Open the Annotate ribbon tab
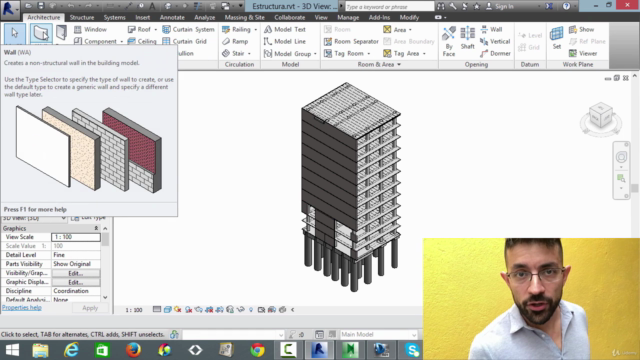Screen dimensions: 640x360 point(172,18)
